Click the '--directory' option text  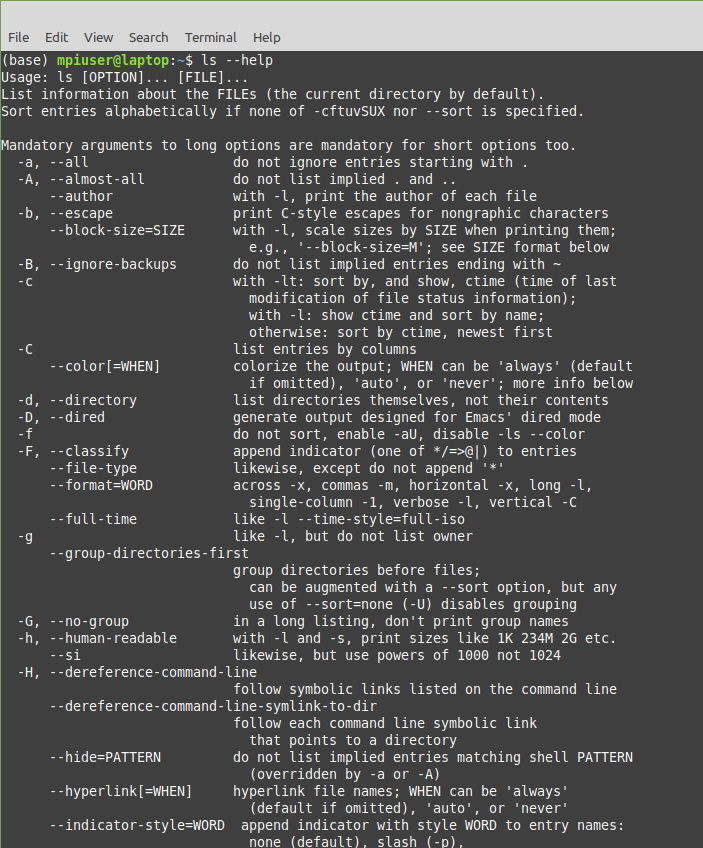pyautogui.click(x=93, y=400)
